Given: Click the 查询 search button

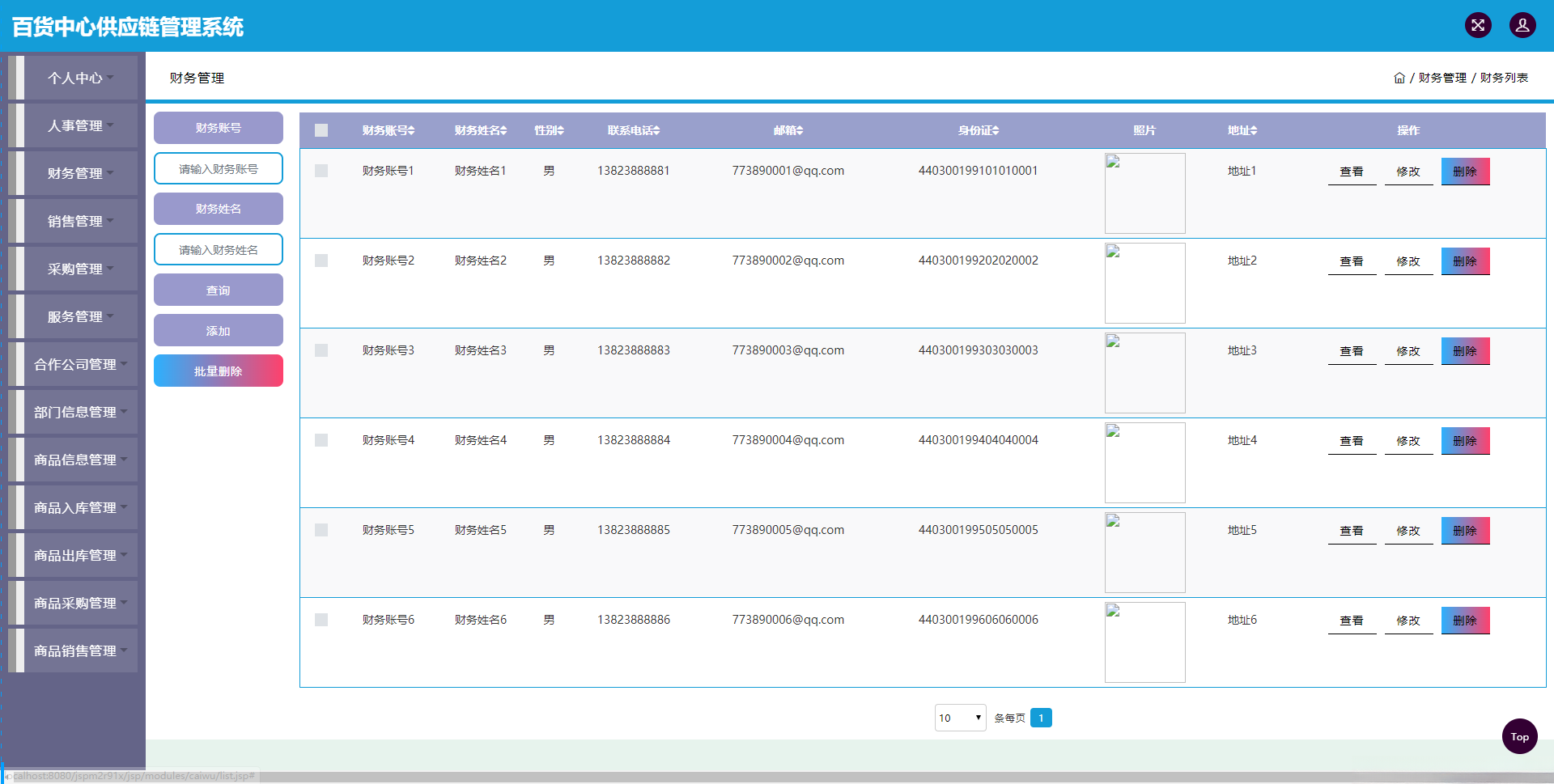Looking at the screenshot, I should point(219,290).
